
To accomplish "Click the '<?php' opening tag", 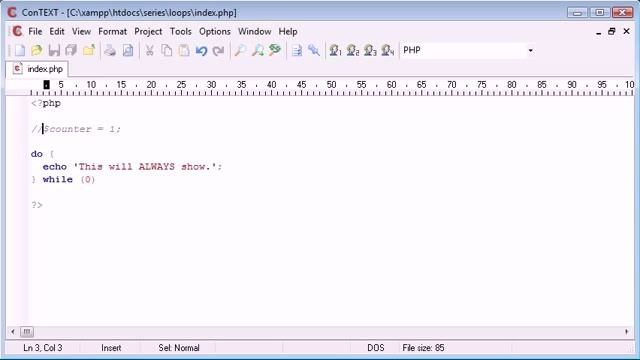I will click(46, 103).
